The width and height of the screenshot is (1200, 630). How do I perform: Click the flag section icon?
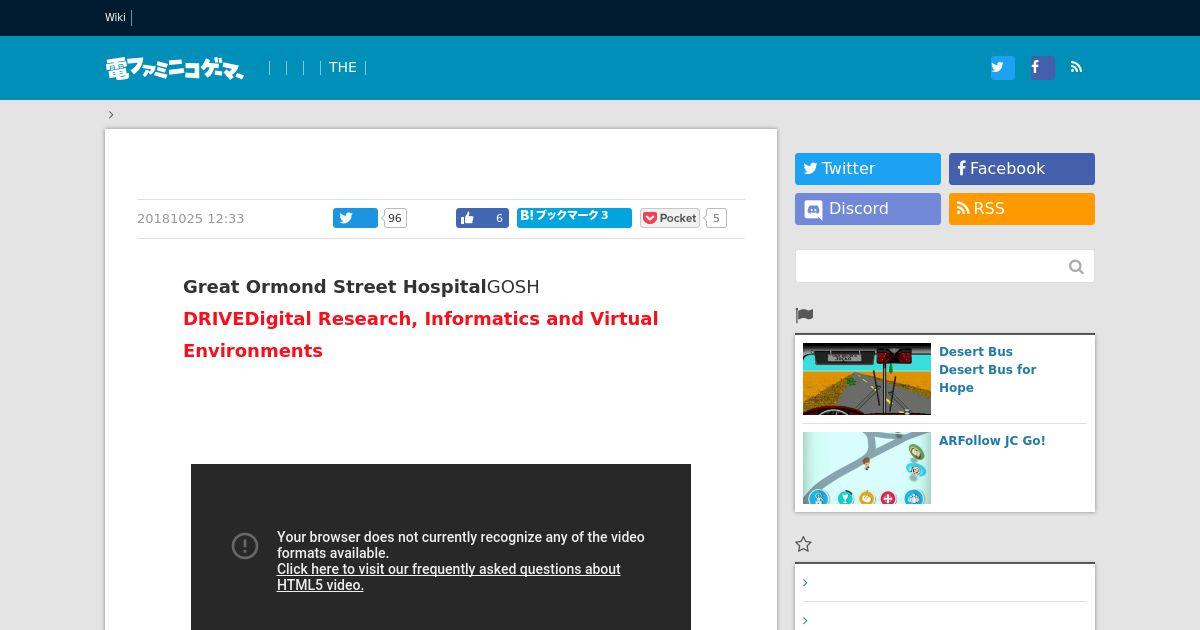click(804, 315)
